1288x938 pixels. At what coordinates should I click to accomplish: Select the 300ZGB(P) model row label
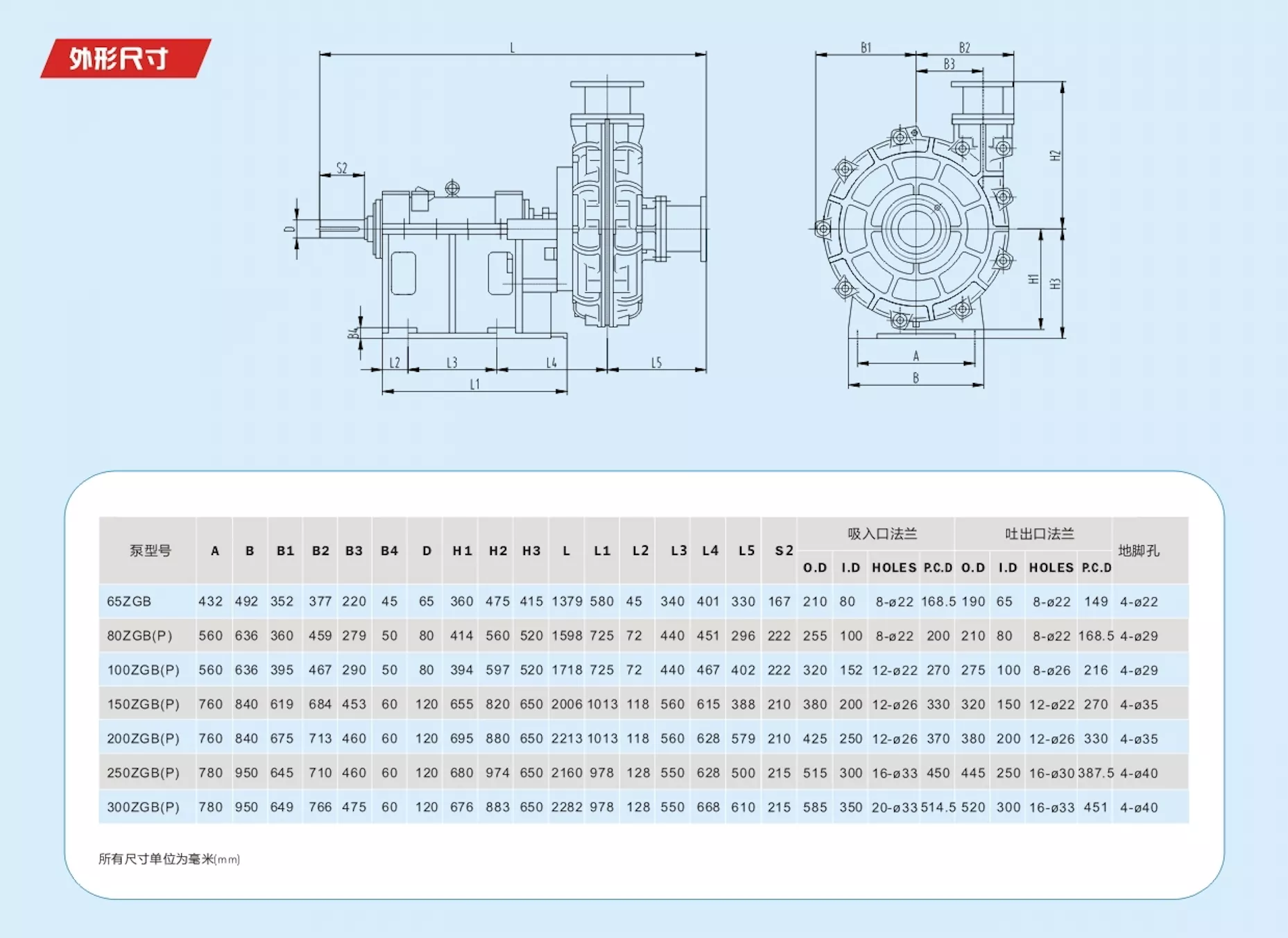tap(143, 807)
